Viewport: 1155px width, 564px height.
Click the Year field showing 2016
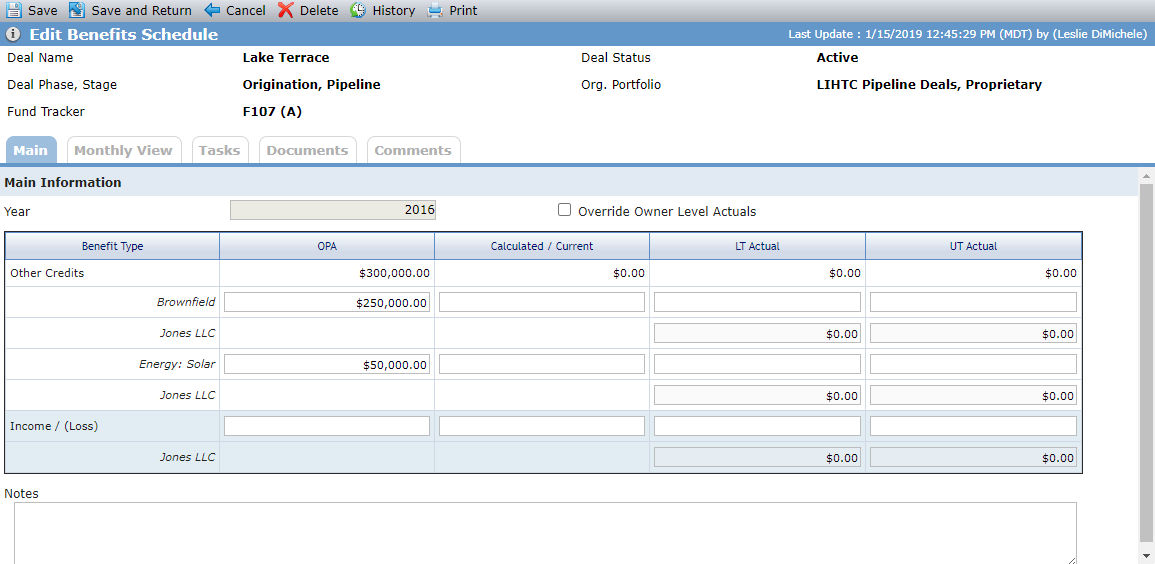334,210
